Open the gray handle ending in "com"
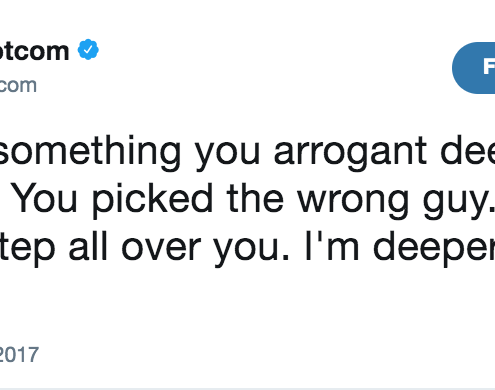The image size is (495, 390). point(18,85)
